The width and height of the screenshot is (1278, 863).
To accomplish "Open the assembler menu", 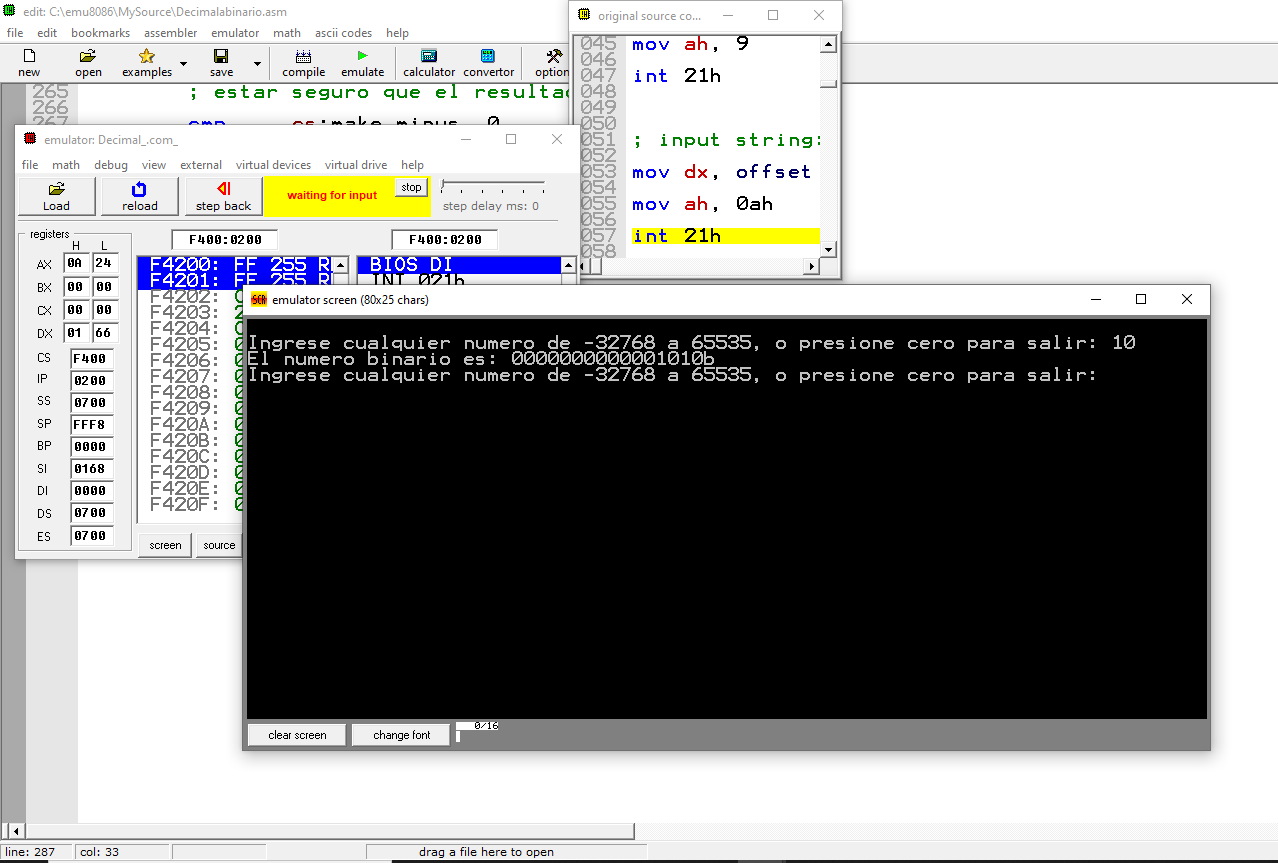I will pos(170,33).
